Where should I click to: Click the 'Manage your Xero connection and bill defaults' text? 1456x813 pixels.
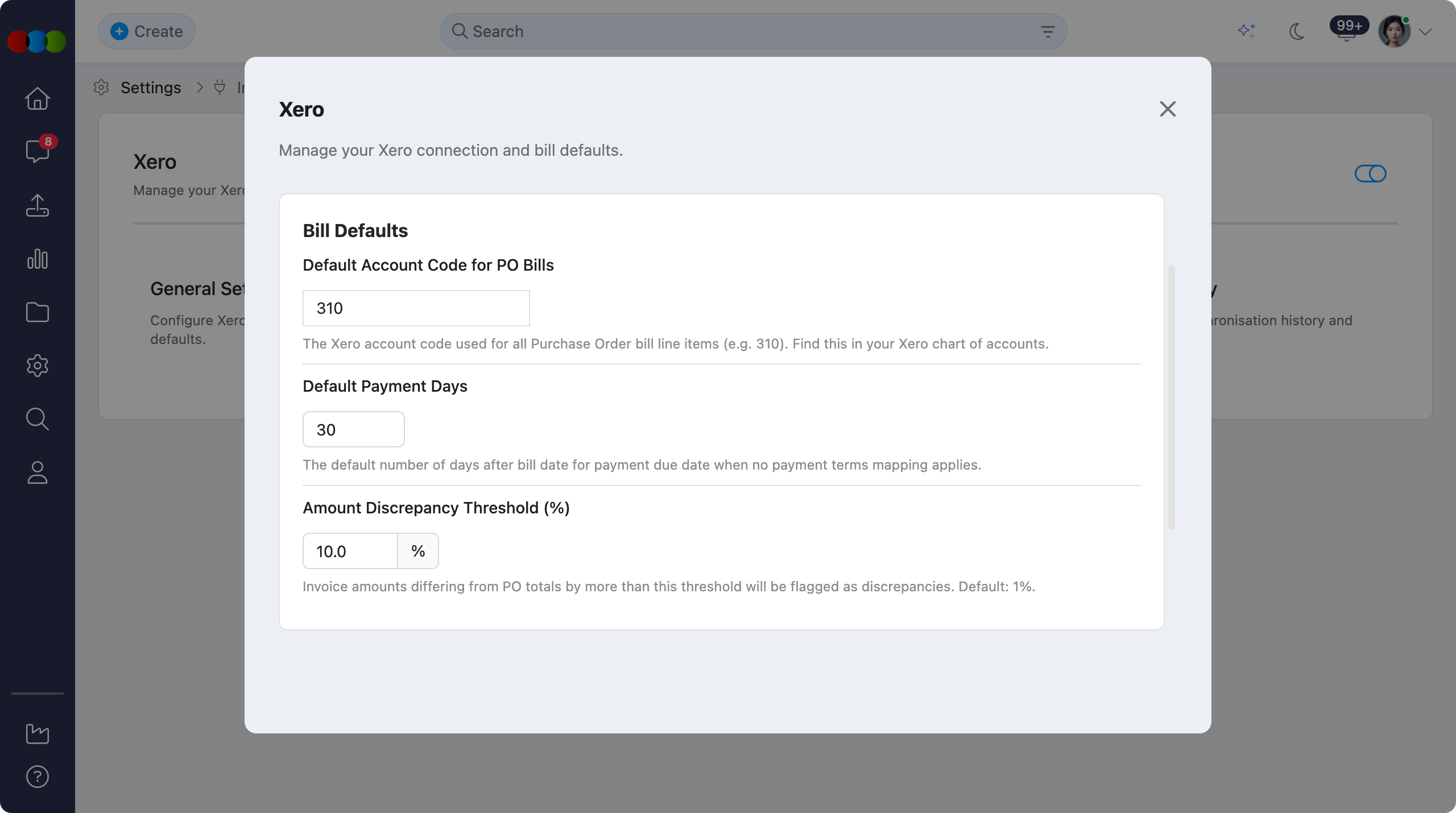click(451, 150)
